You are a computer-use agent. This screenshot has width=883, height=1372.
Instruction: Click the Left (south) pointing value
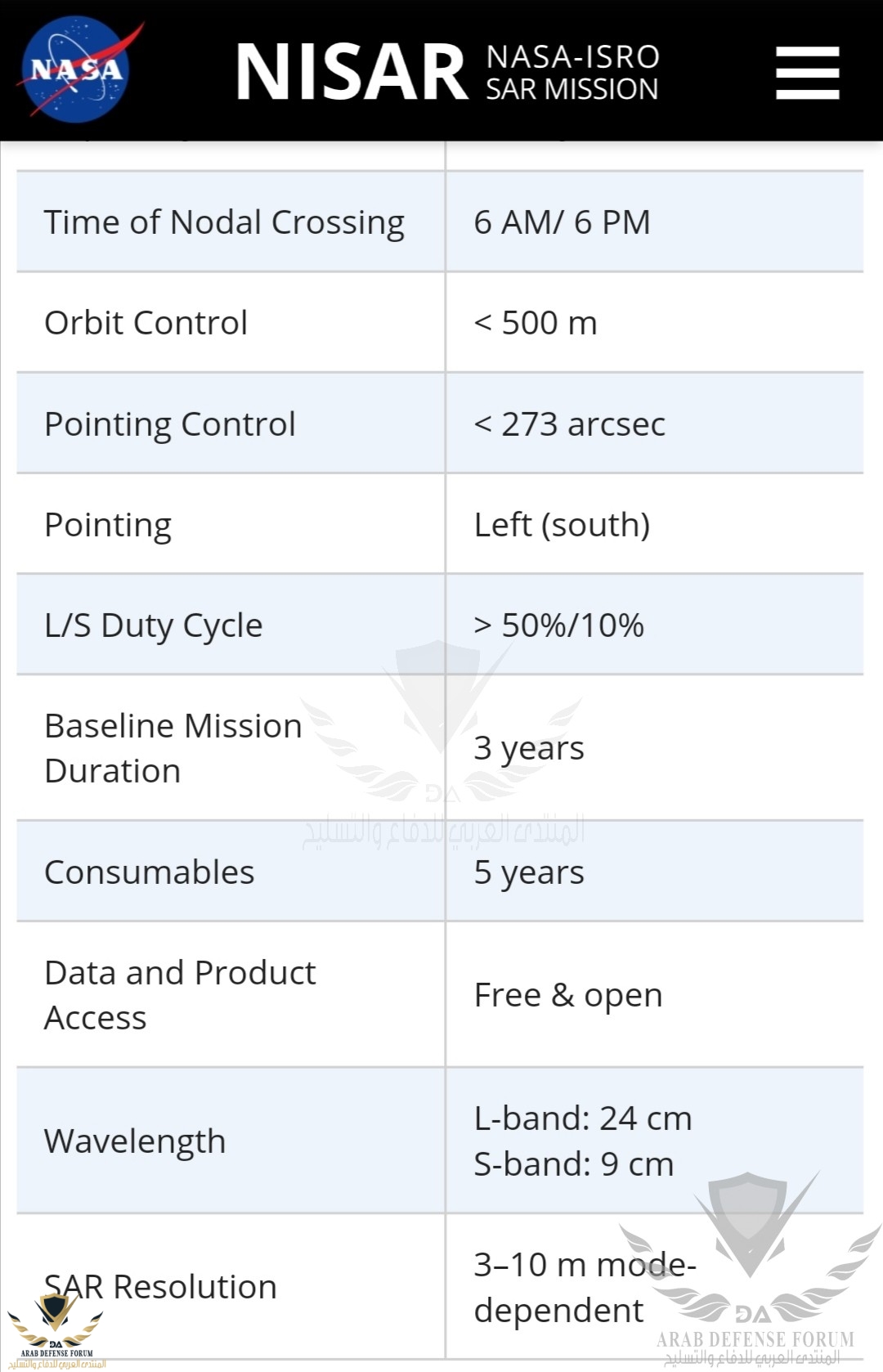(x=562, y=525)
